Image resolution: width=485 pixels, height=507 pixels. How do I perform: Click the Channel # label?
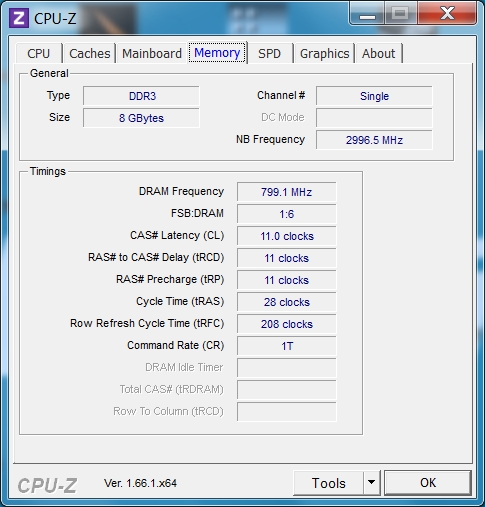coord(281,95)
